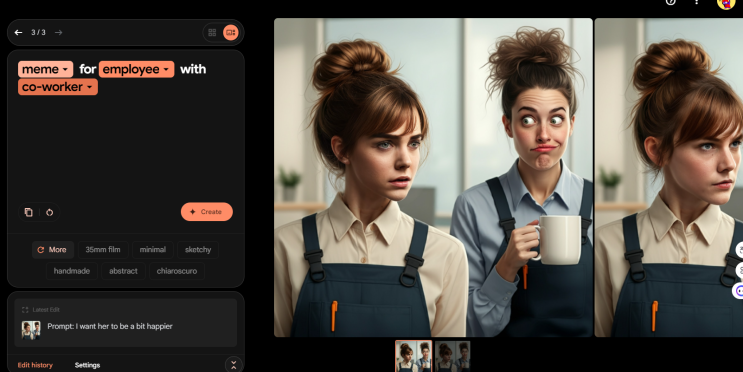743x372 pixels.
Task: Click the main image with two co-workers
Action: click(433, 177)
